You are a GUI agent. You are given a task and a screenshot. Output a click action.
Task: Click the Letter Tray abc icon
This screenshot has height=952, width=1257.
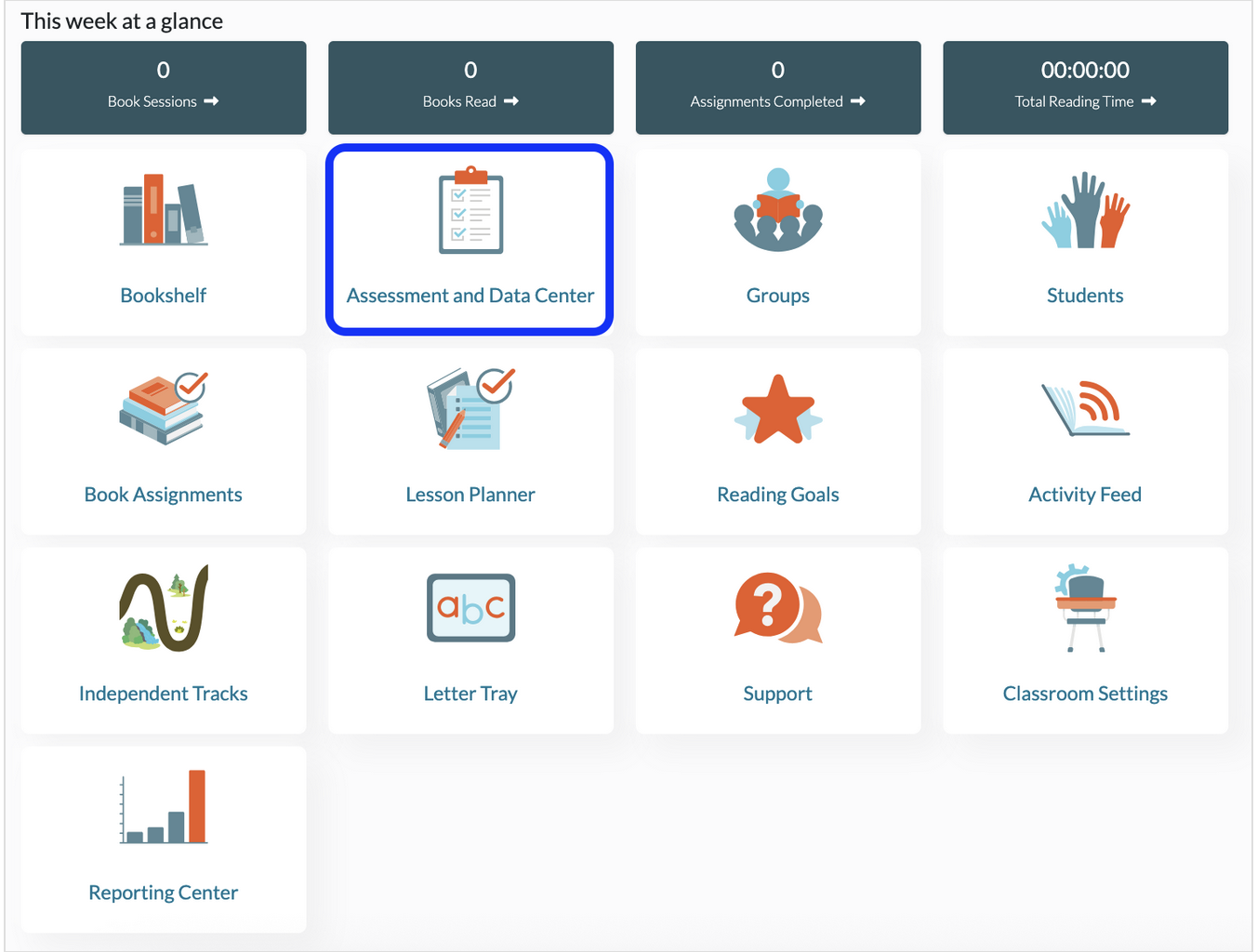coord(470,607)
